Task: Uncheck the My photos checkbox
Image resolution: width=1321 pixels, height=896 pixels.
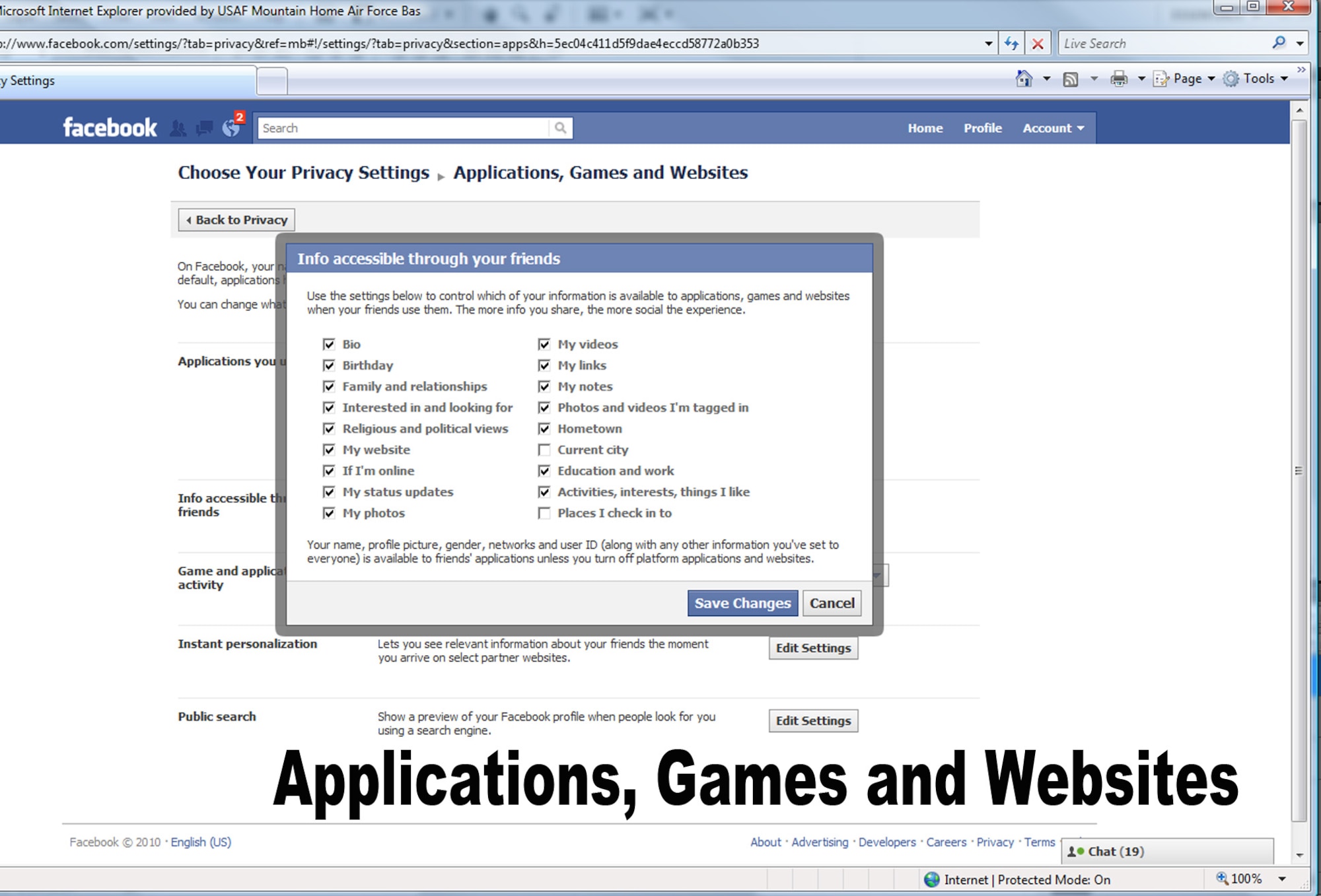Action: coord(329,513)
